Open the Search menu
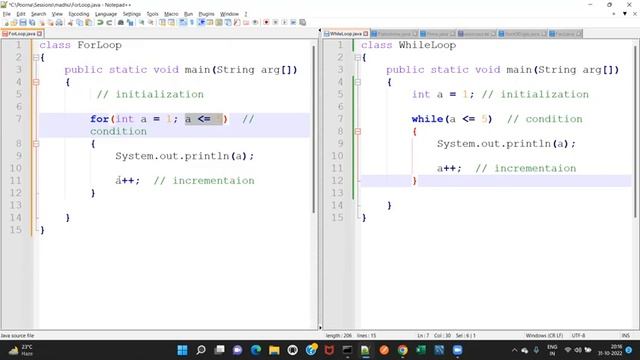Image resolution: width=640 pixels, height=360 pixels. click(x=38, y=14)
